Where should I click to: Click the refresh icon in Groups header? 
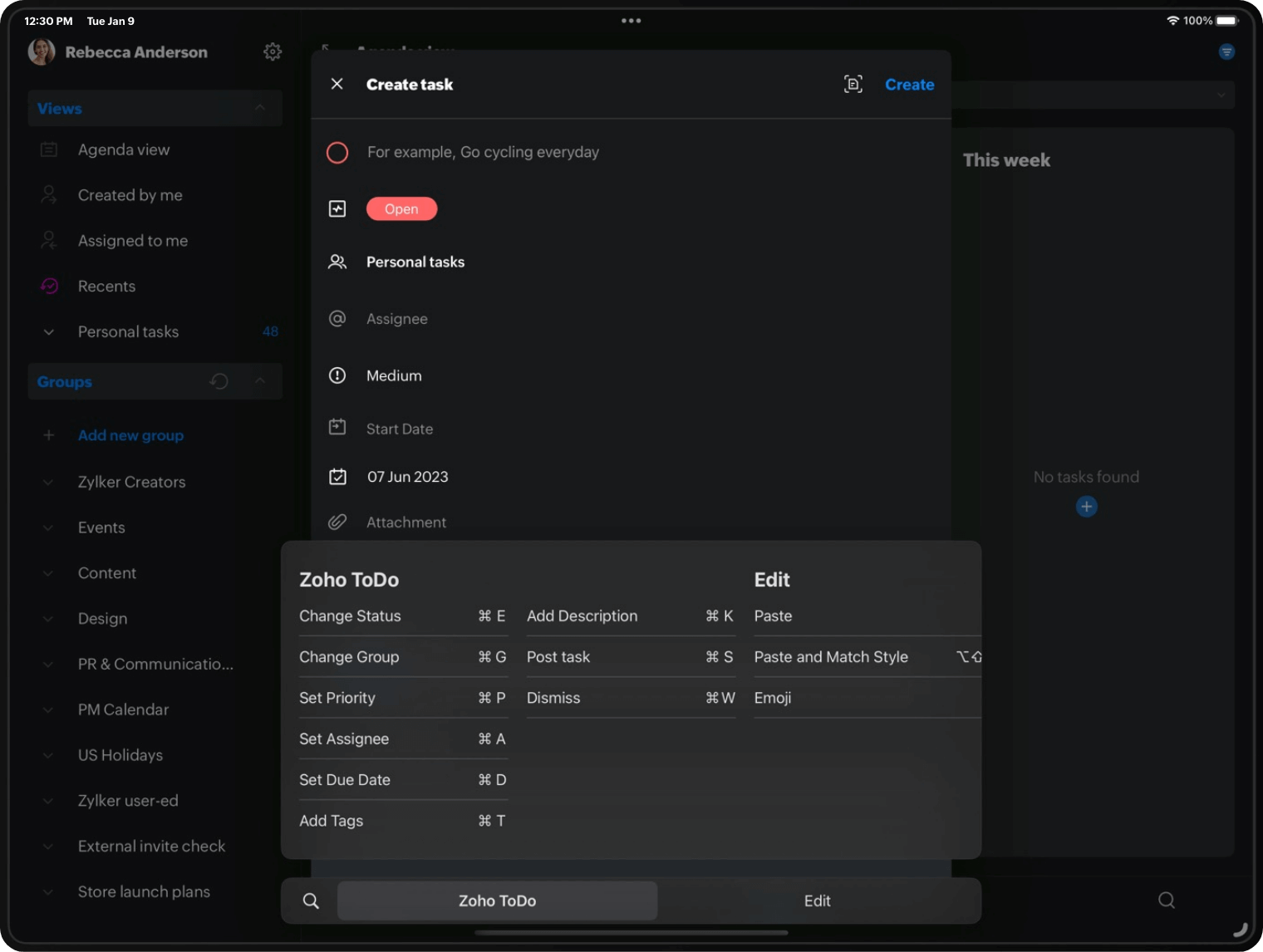point(219,381)
